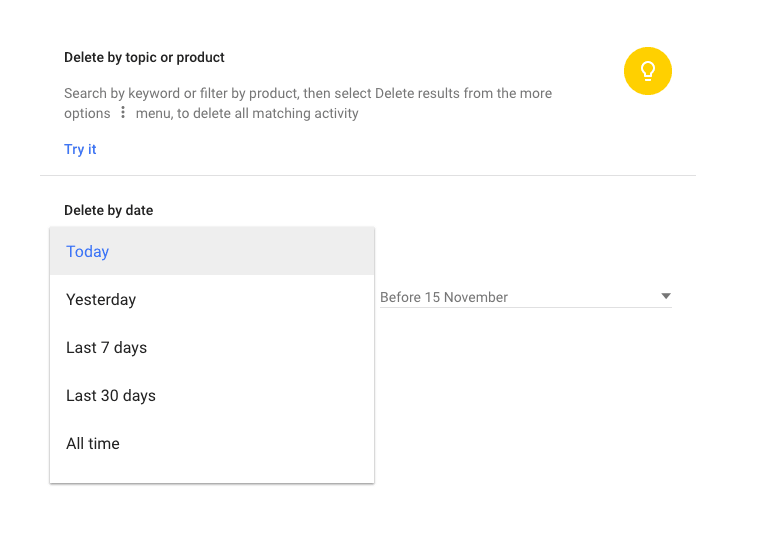Click the Before 15 November date field
783x546 pixels.
point(526,297)
